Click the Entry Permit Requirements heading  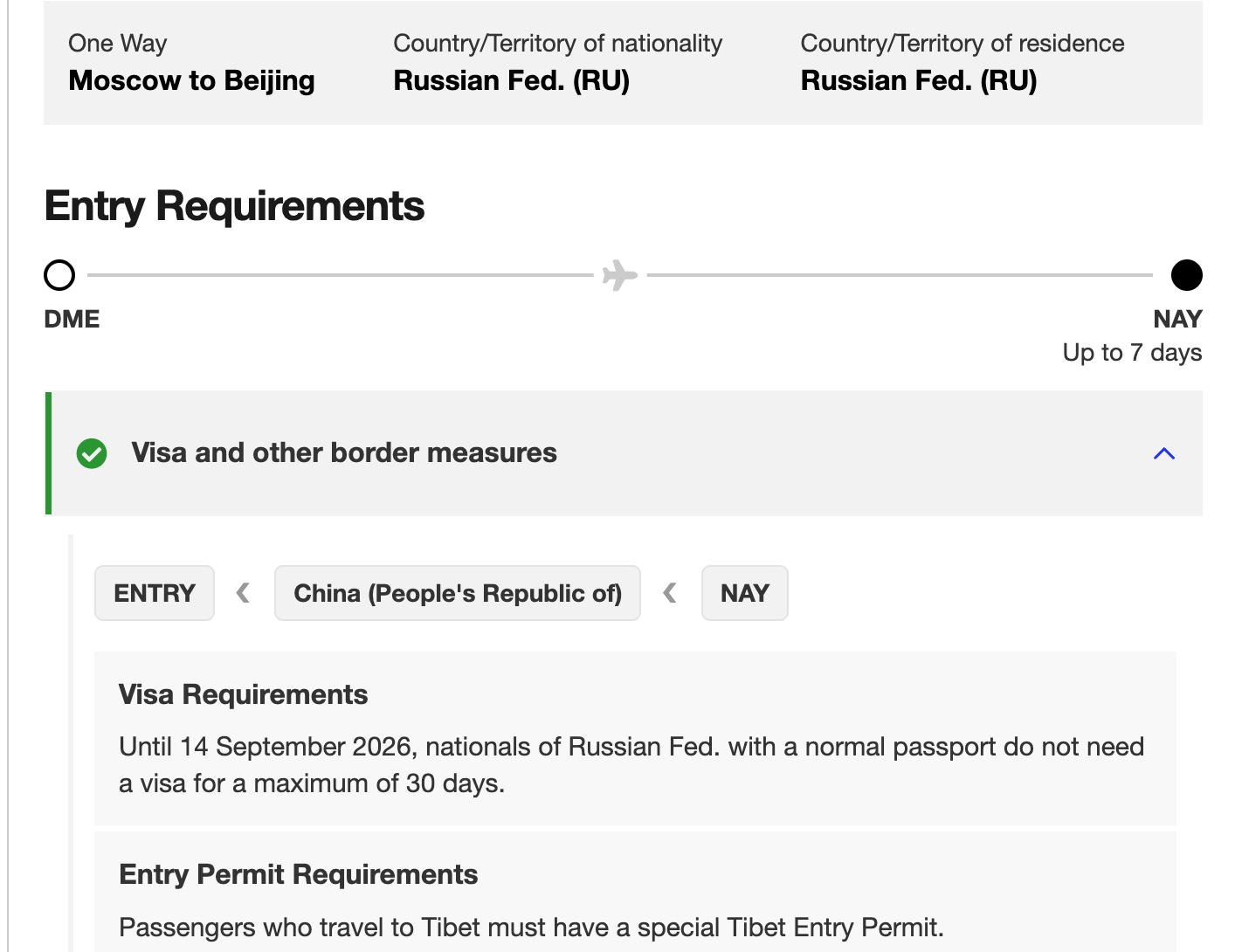coord(298,874)
